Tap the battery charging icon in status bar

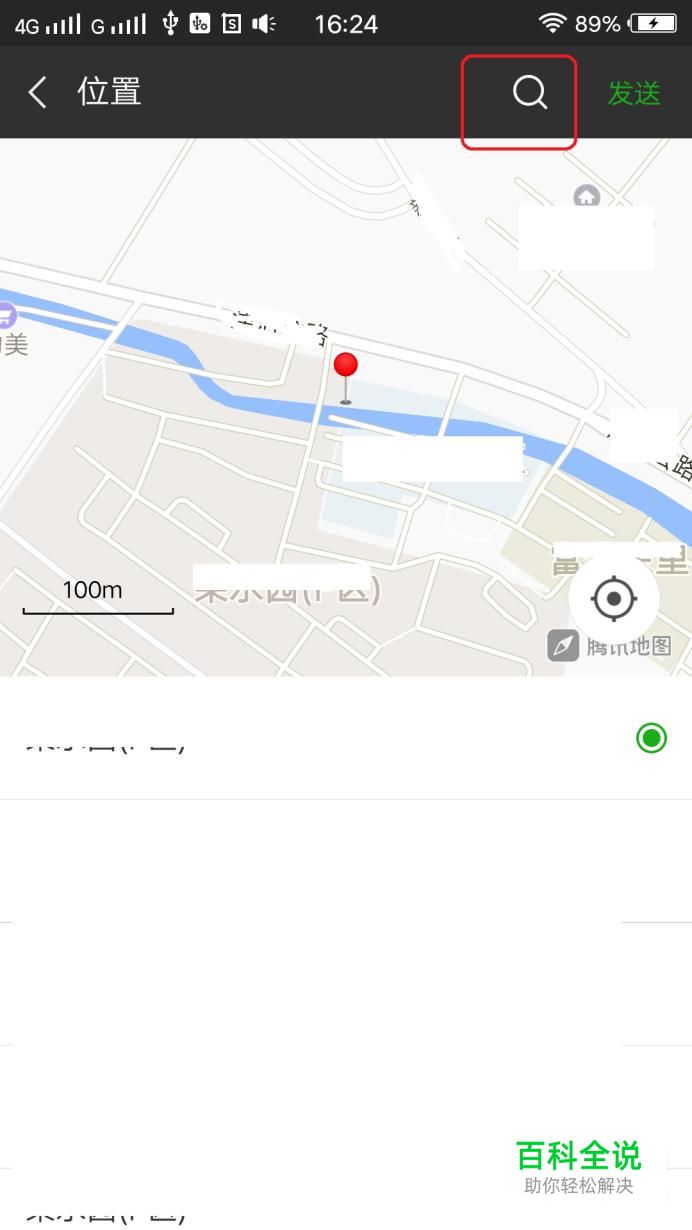[x=654, y=23]
